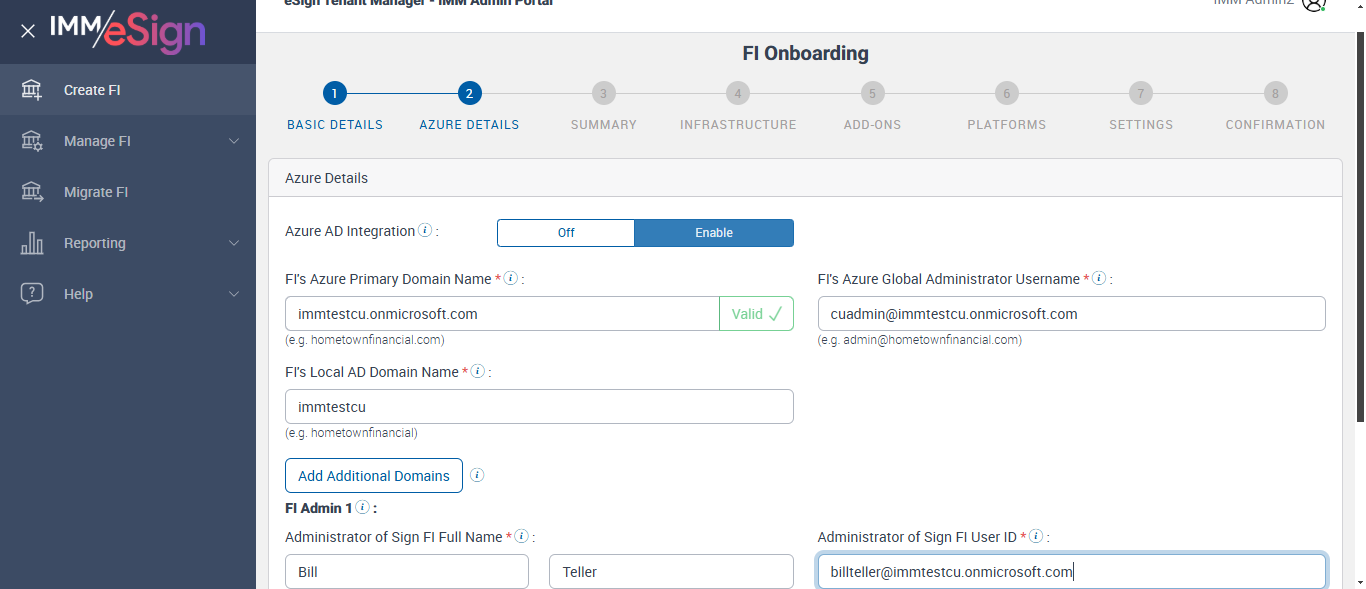1366x589 pixels.
Task: Click the AZURE DETAILS step label
Action: click(x=469, y=125)
